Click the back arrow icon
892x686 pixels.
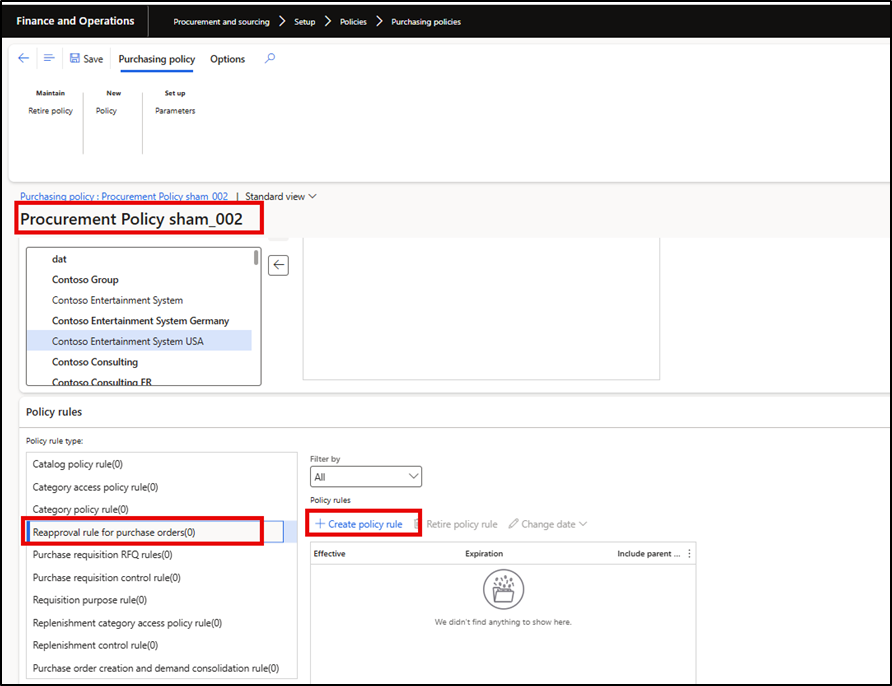coord(24,59)
